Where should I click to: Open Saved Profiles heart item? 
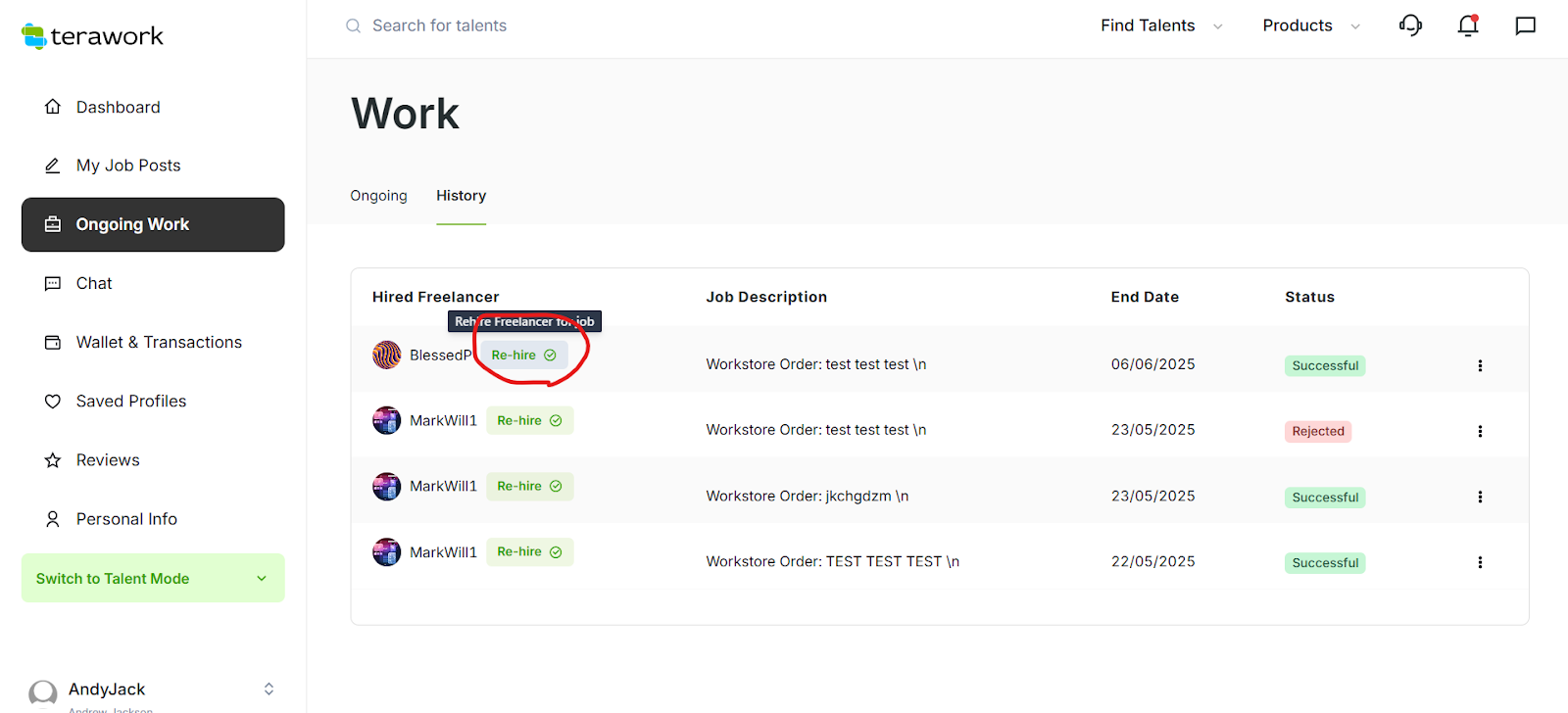pyautogui.click(x=130, y=401)
